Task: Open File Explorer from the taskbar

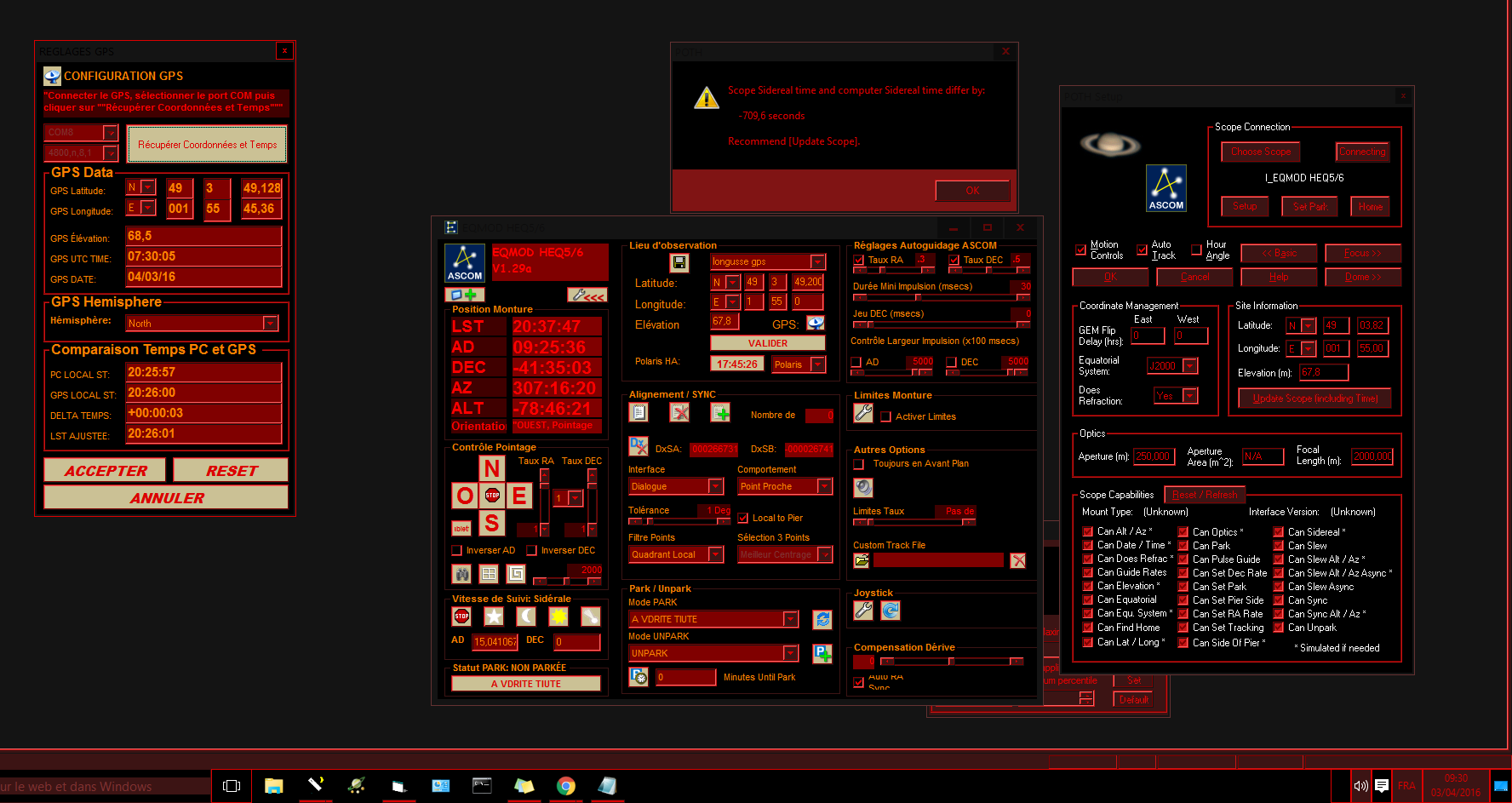Action: click(x=273, y=786)
